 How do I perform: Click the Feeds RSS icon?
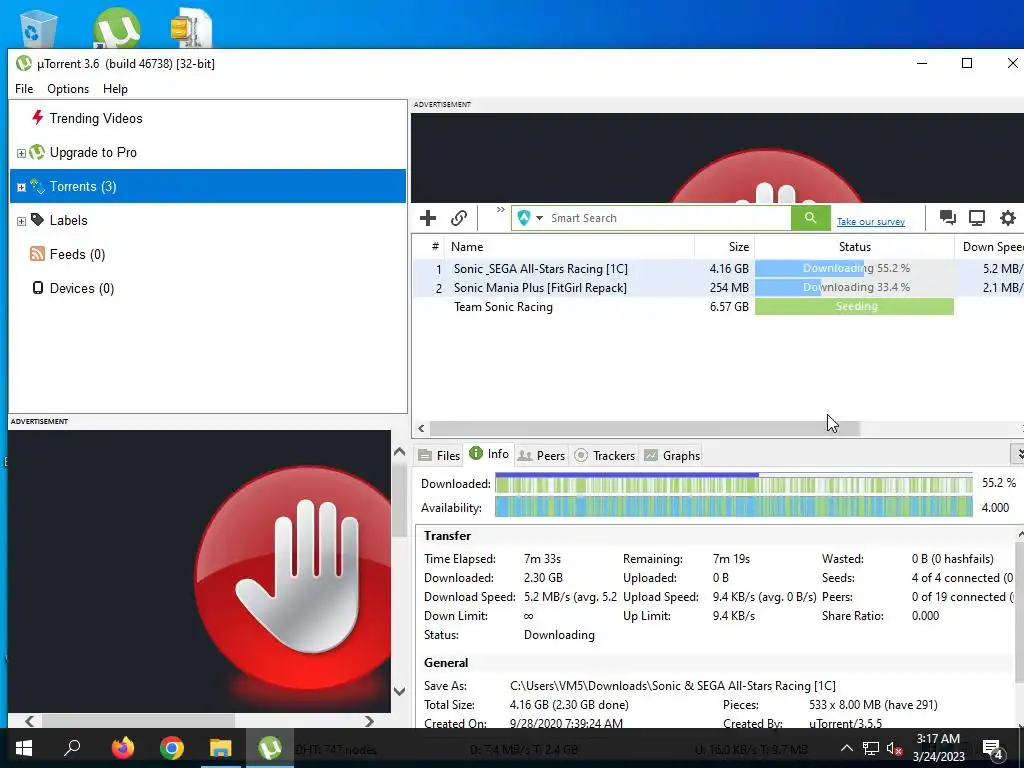[x=37, y=253]
